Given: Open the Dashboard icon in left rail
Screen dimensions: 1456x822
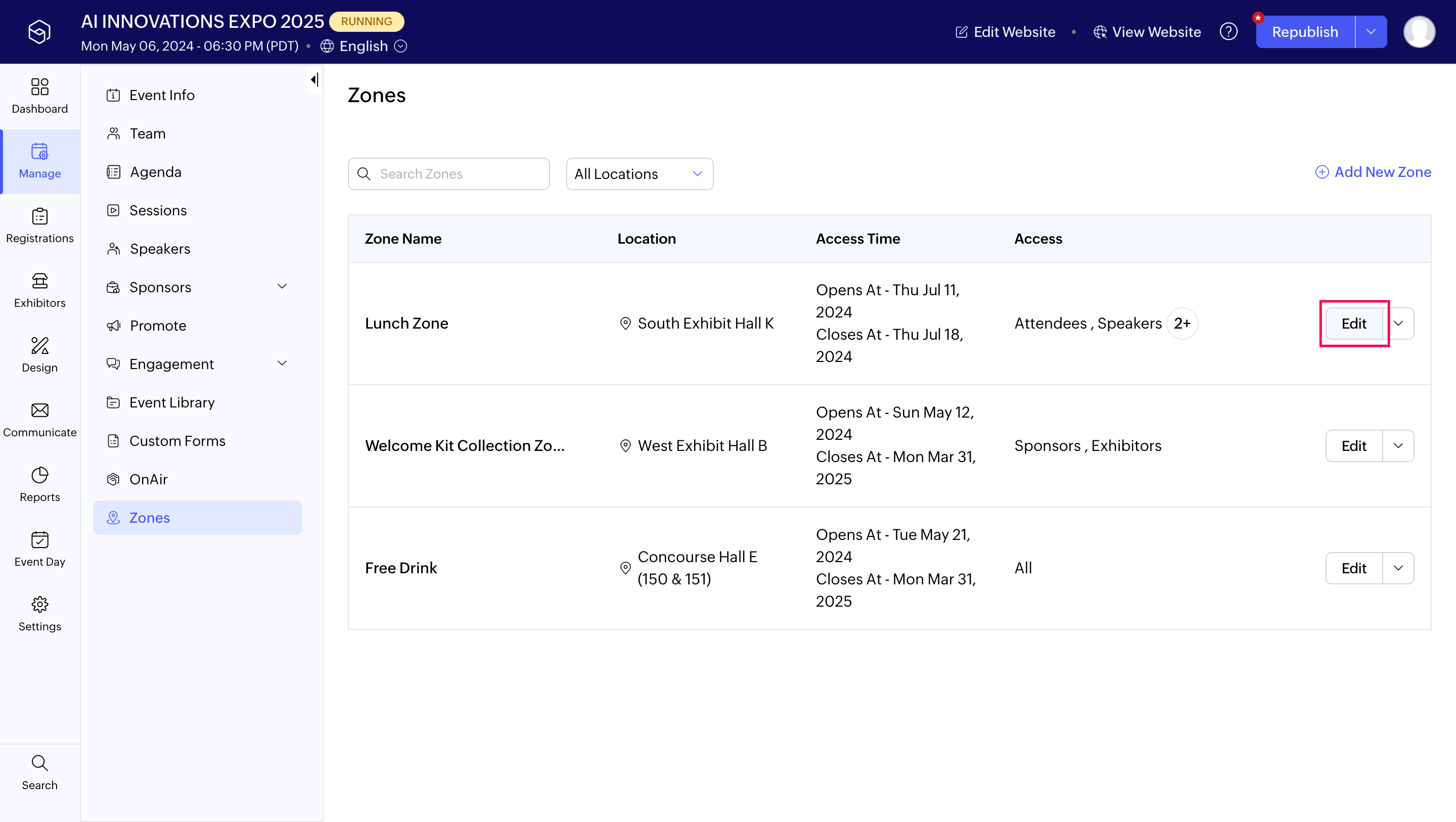Looking at the screenshot, I should [39, 86].
